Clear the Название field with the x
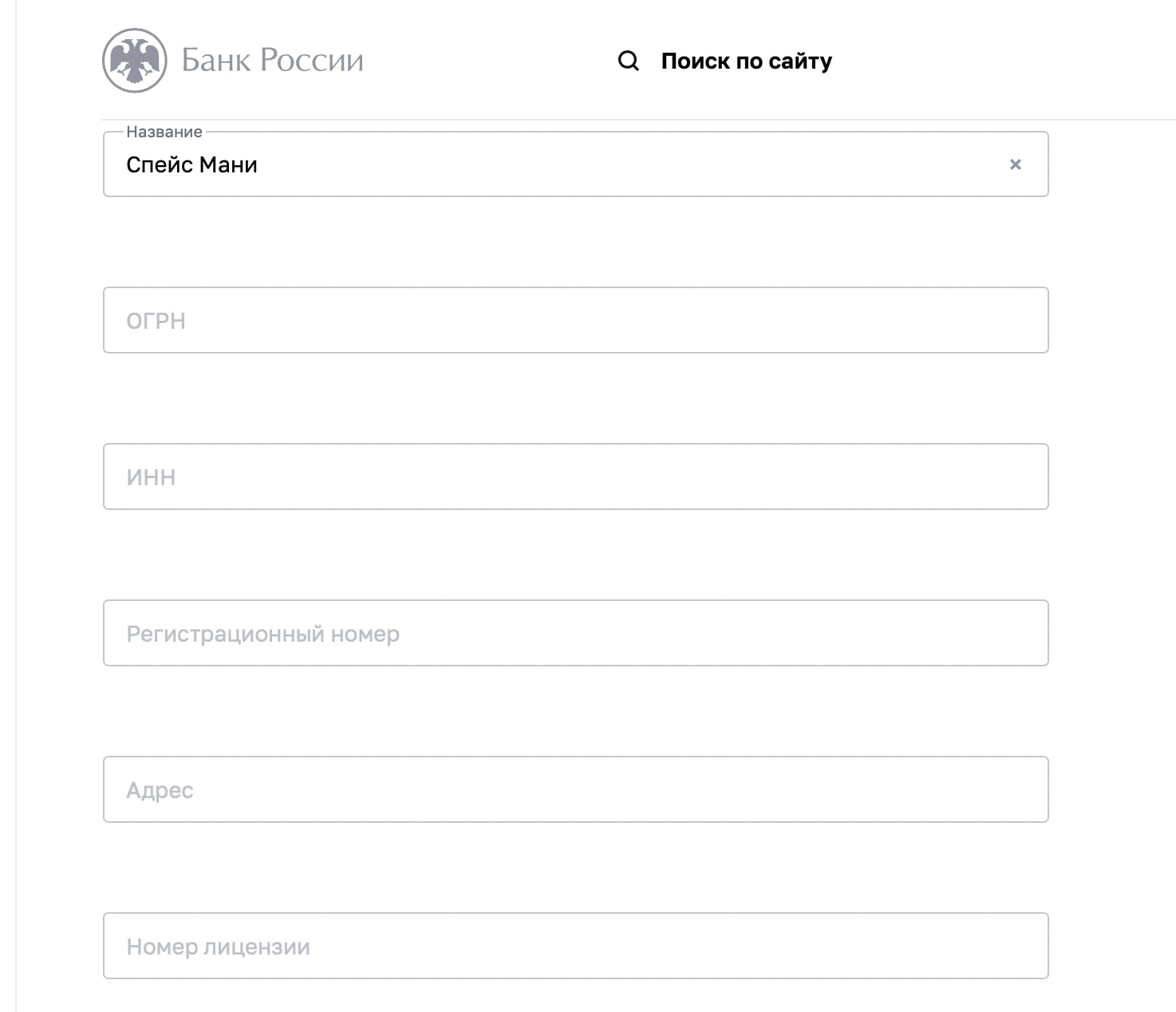 [x=1016, y=164]
